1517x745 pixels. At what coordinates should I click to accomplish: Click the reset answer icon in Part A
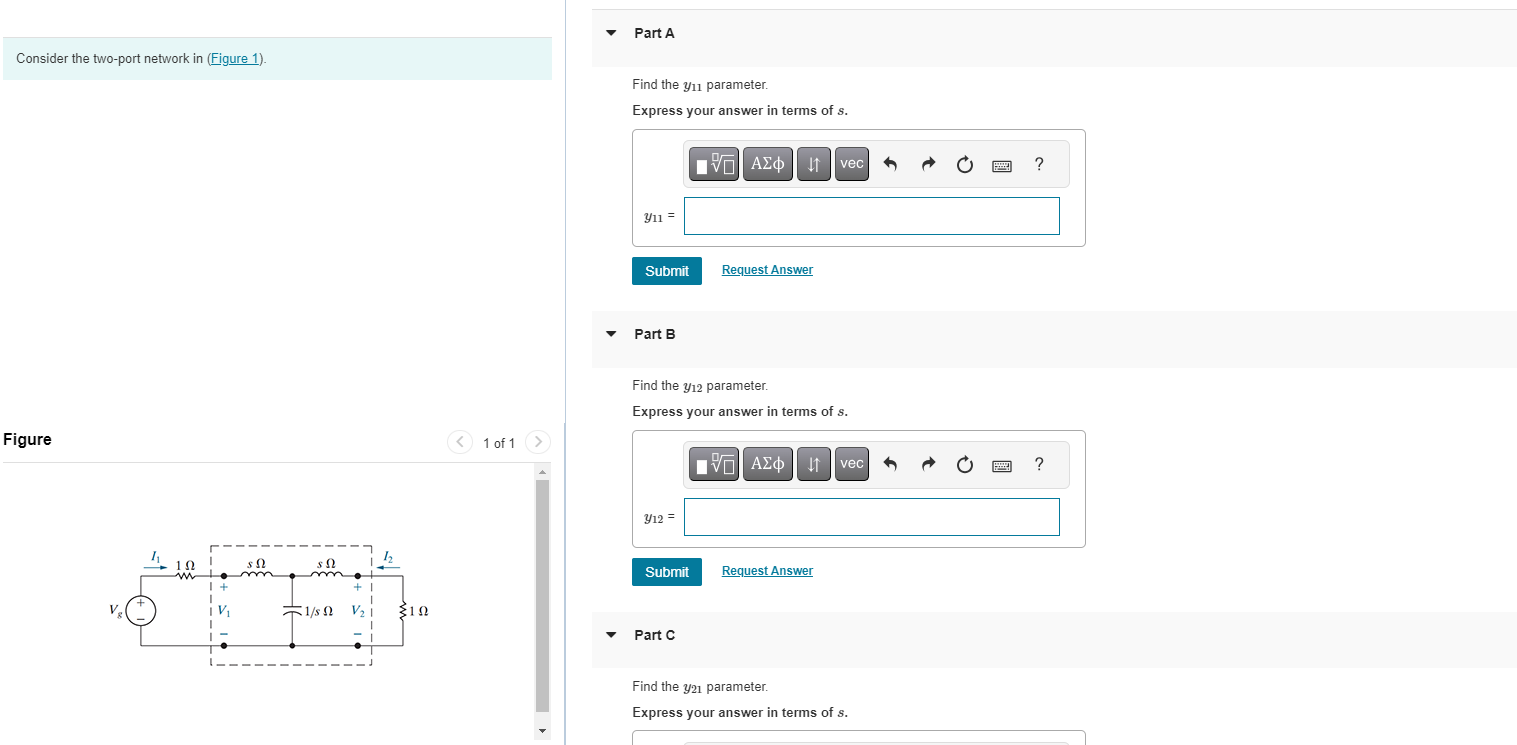point(964,164)
